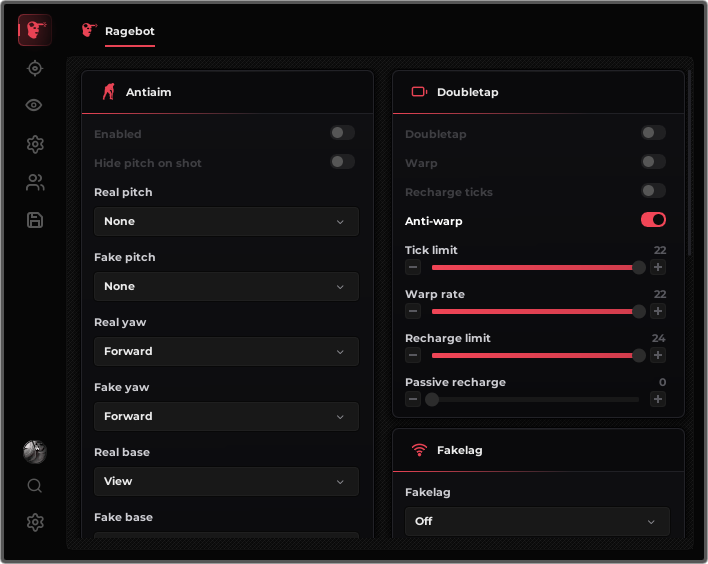The width and height of the screenshot is (708, 564).
Task: Increase Passive recharge with plus button
Action: coord(658,399)
